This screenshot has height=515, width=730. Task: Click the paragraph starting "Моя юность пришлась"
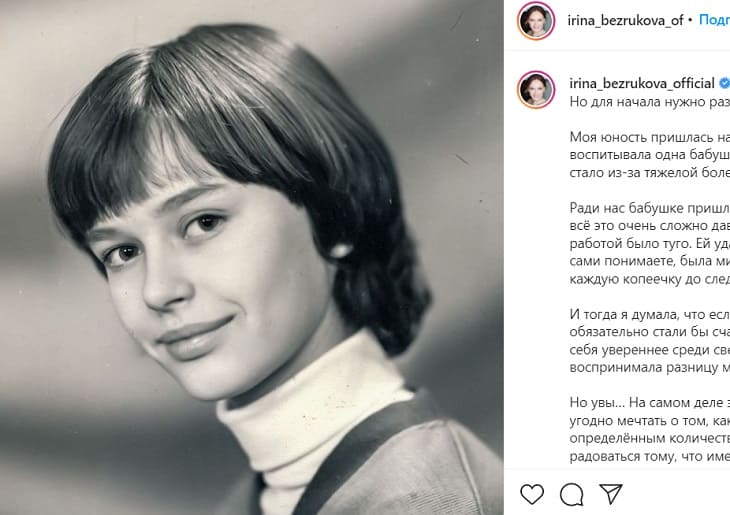click(649, 155)
